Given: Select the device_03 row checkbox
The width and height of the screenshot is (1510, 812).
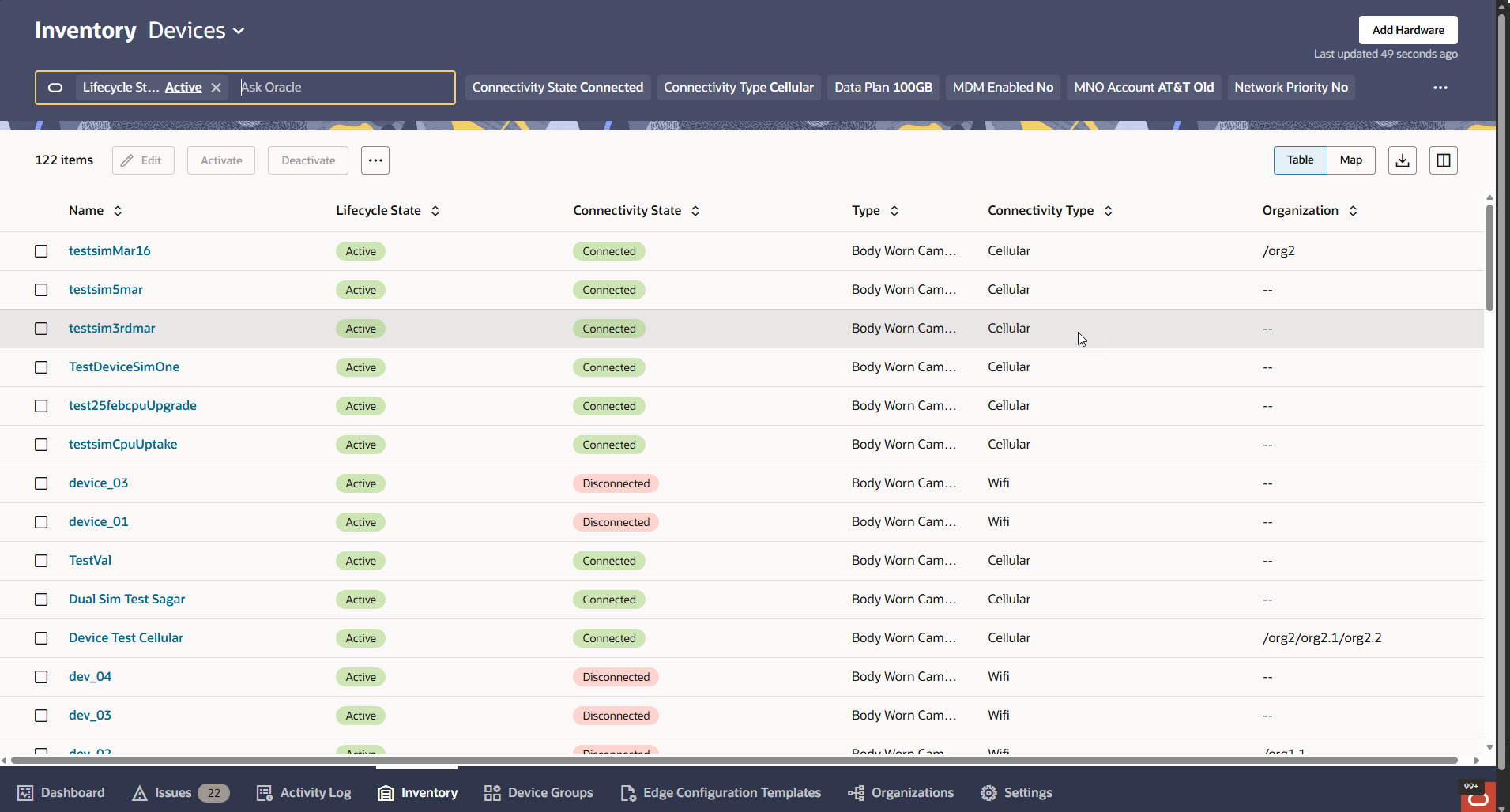Looking at the screenshot, I should click(41, 483).
